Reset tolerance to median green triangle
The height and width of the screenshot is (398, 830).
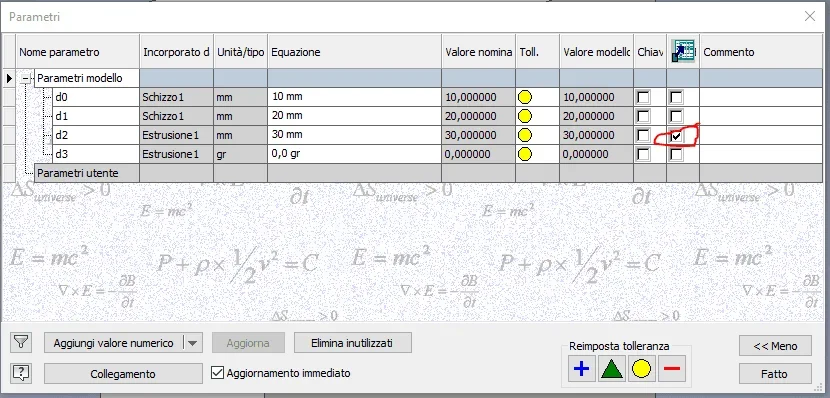click(x=611, y=369)
